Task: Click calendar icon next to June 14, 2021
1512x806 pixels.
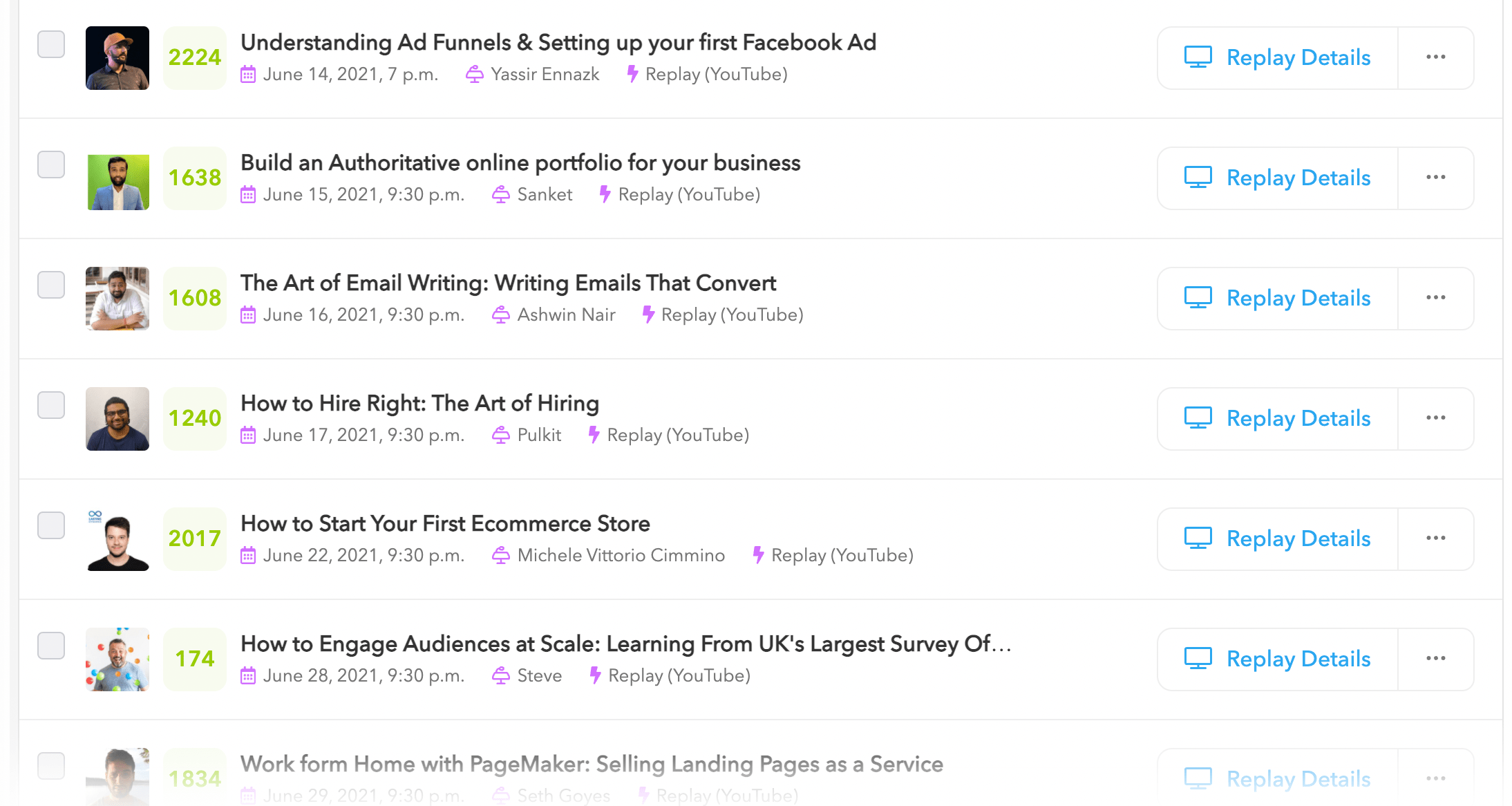Action: [x=248, y=75]
